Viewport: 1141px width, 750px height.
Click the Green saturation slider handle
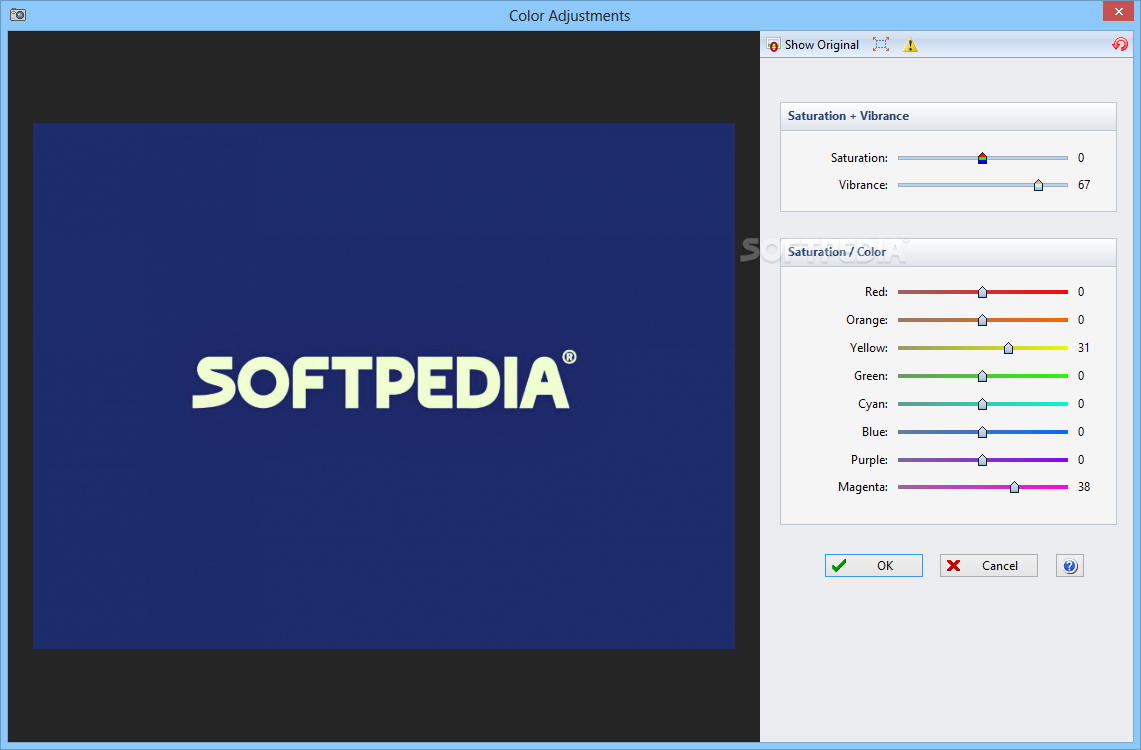[x=982, y=376]
